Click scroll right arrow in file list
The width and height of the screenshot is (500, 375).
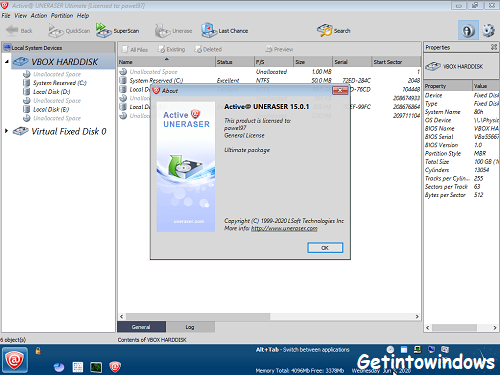click(x=417, y=316)
